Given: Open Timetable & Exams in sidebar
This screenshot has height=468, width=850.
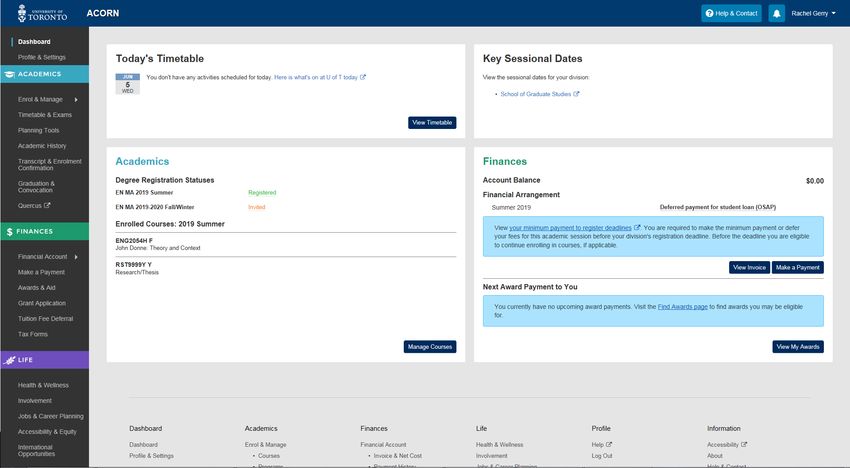Looking at the screenshot, I should point(44,115).
